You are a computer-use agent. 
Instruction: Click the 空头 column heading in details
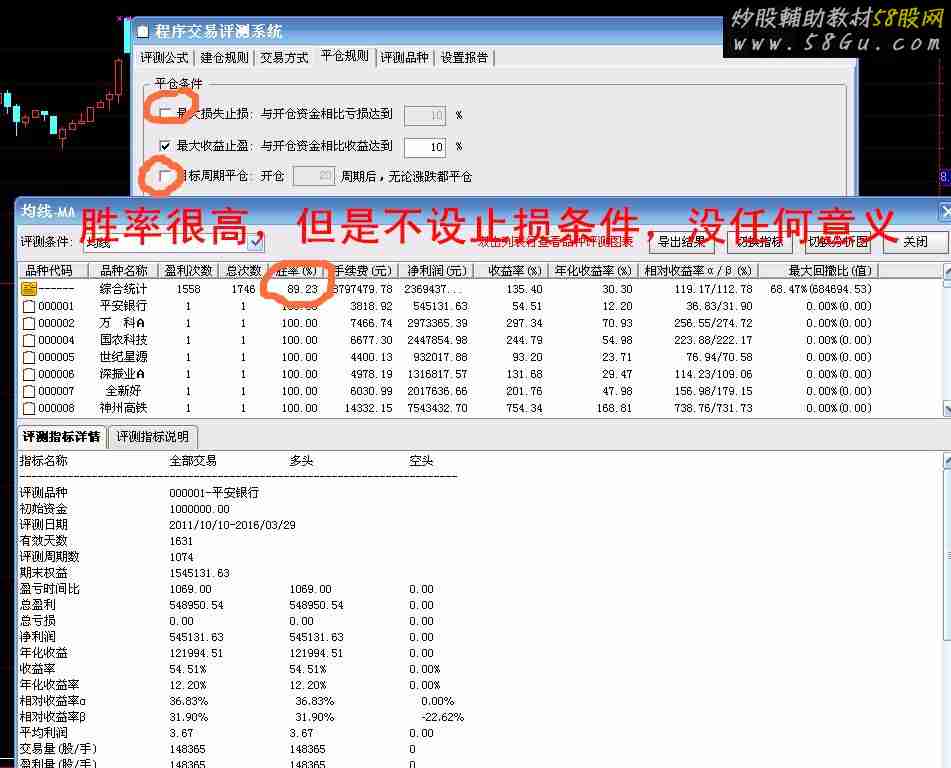[421, 461]
